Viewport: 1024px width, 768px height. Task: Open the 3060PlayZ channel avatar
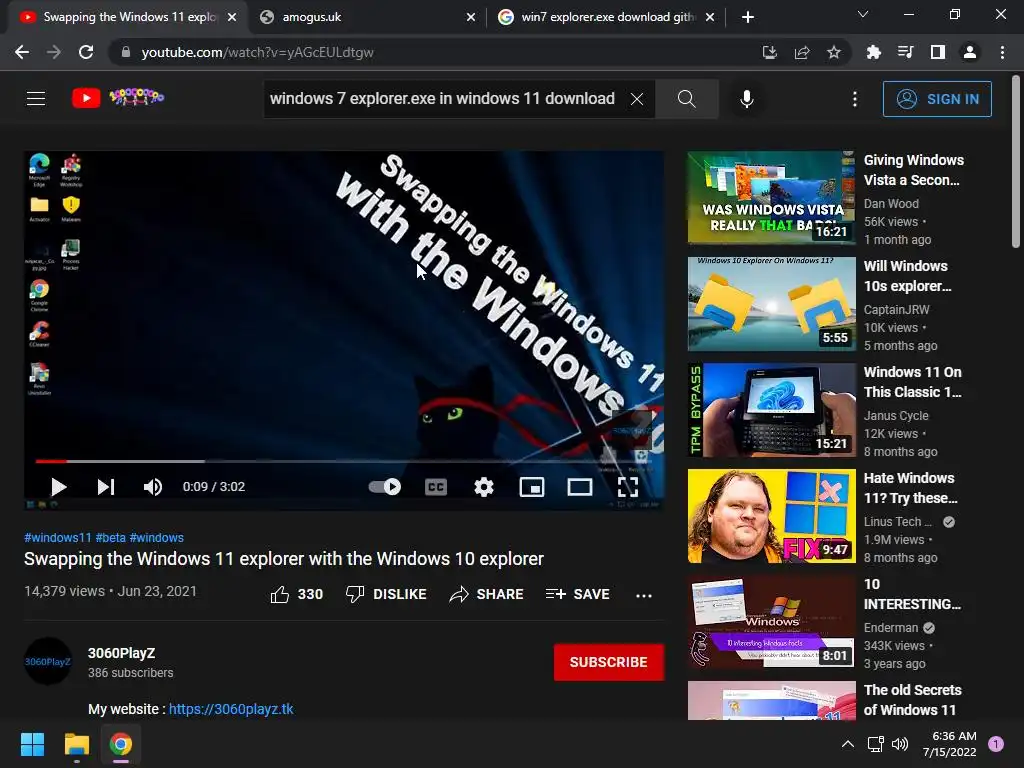(x=48, y=662)
